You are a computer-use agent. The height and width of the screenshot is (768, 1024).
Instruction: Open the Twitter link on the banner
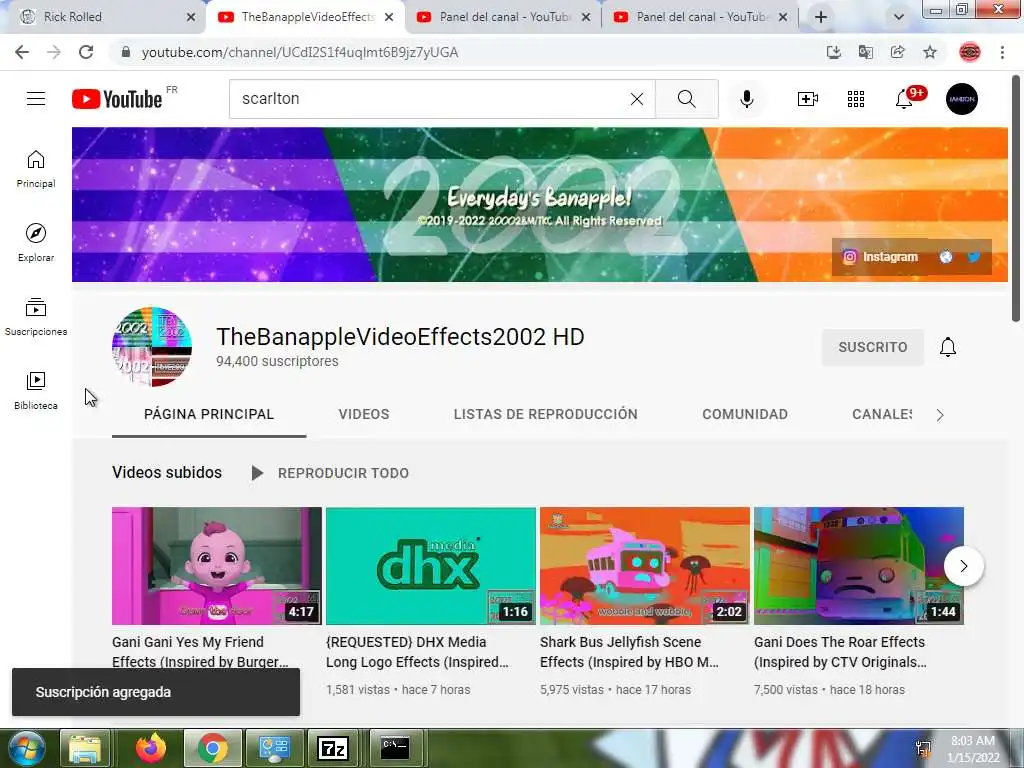click(x=974, y=257)
